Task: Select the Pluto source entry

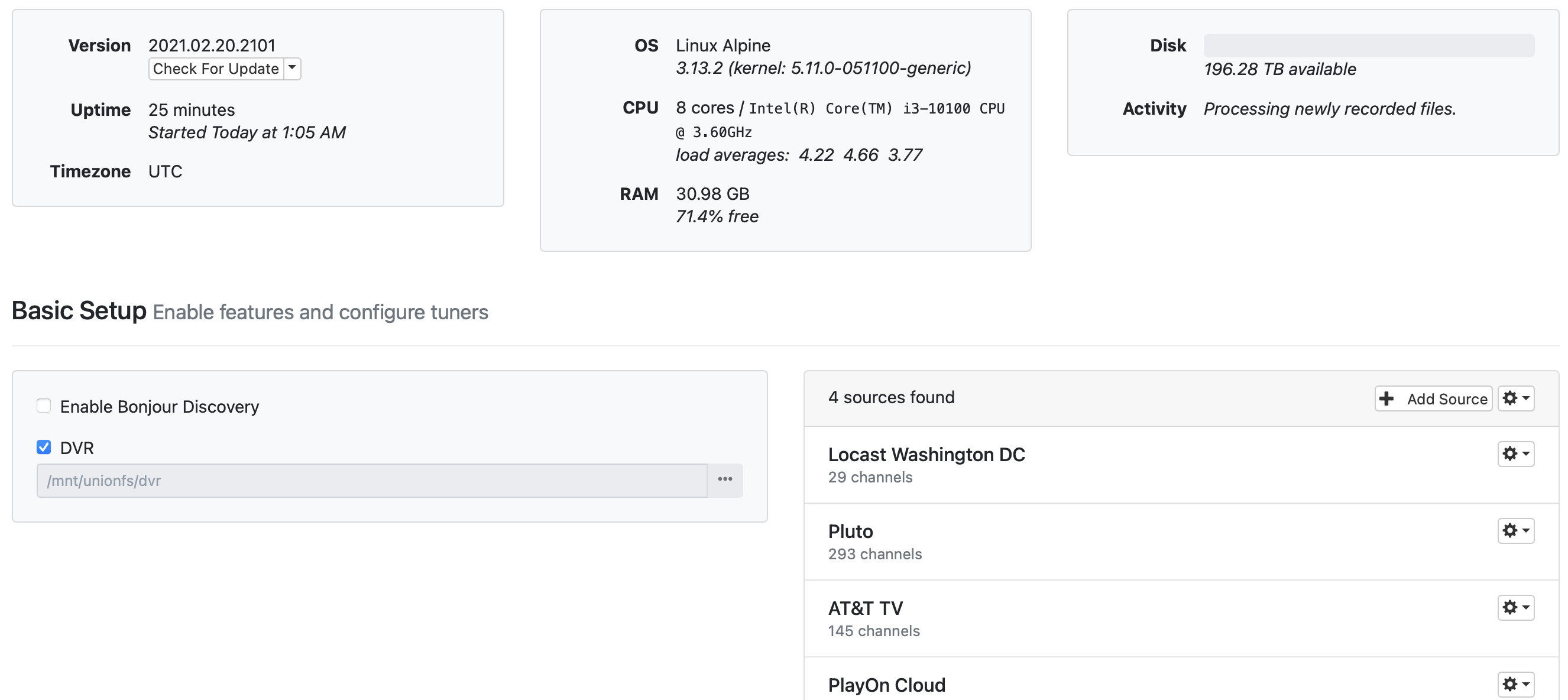Action: point(850,532)
